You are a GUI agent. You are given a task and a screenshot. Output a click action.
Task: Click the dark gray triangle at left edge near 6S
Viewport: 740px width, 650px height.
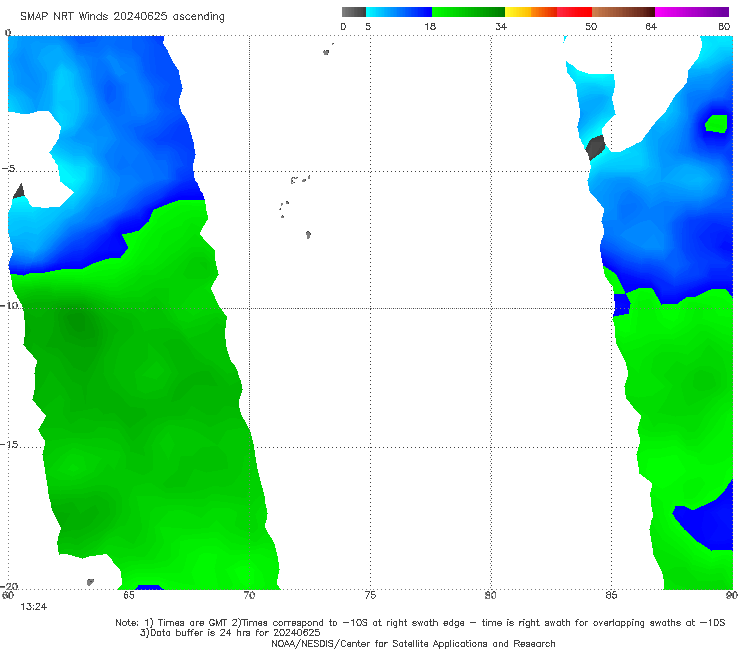click(x=18, y=192)
